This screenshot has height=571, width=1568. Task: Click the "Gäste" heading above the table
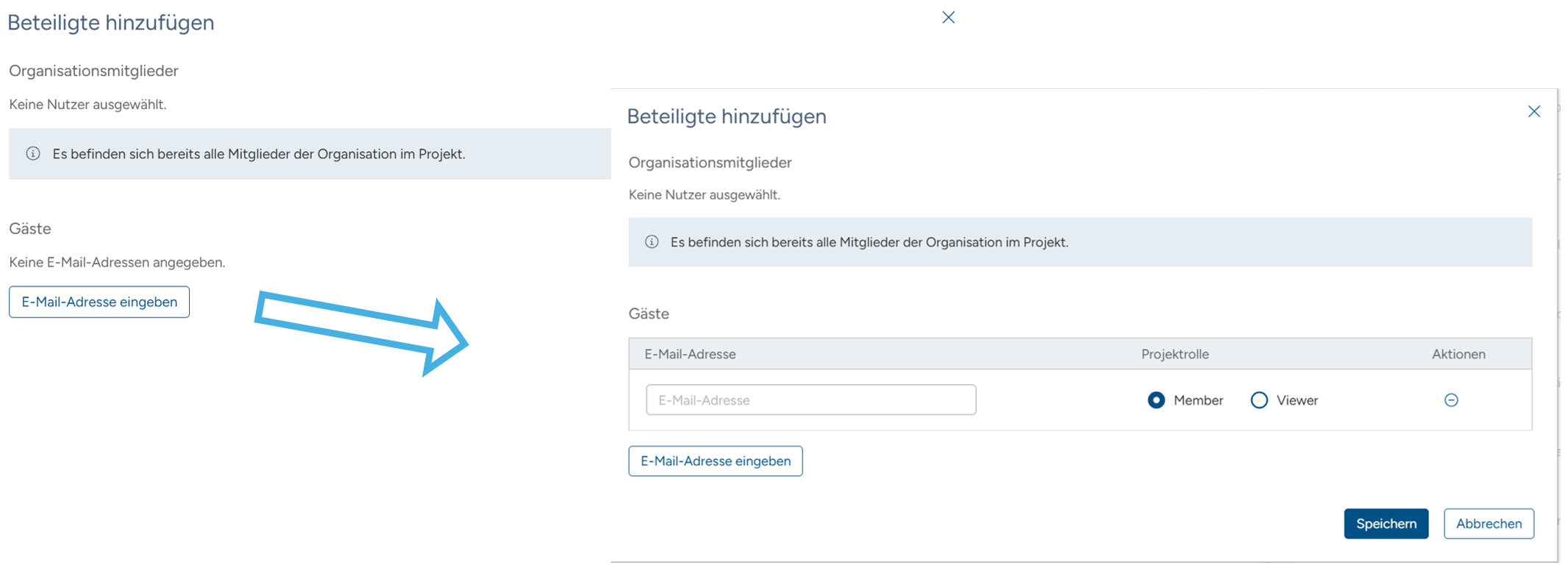649,314
